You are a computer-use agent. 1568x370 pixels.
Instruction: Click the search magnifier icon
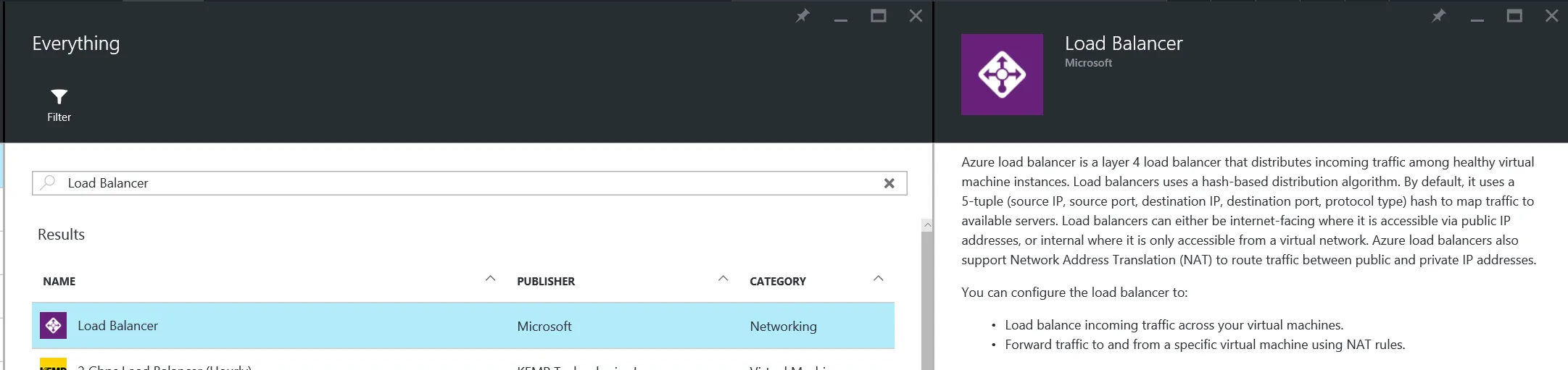(x=48, y=183)
